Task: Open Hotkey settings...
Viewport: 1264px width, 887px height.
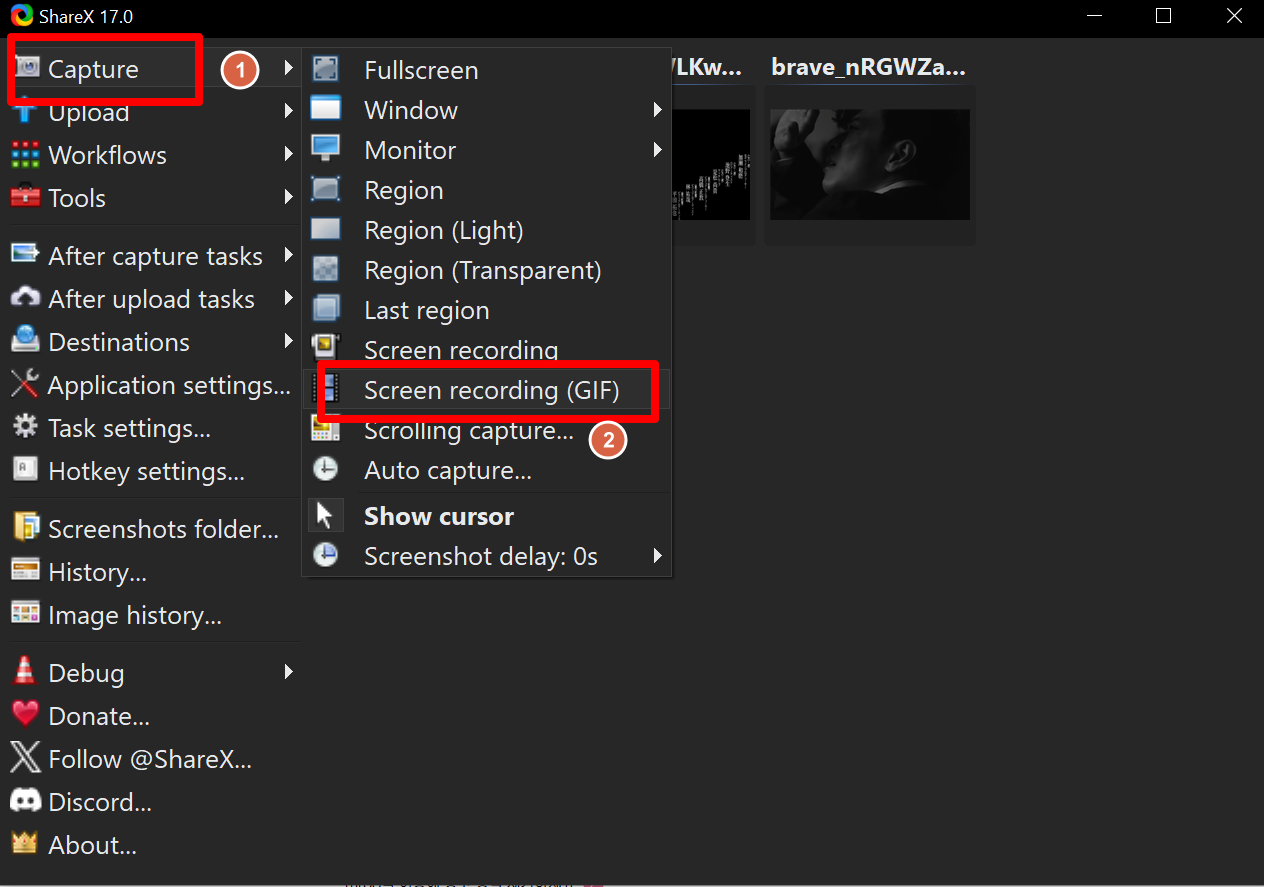Action: click(152, 471)
